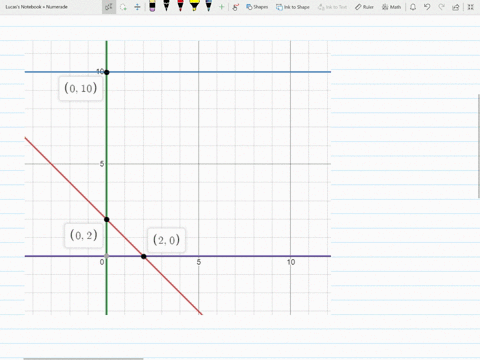Open notifications bell

click(413, 7)
